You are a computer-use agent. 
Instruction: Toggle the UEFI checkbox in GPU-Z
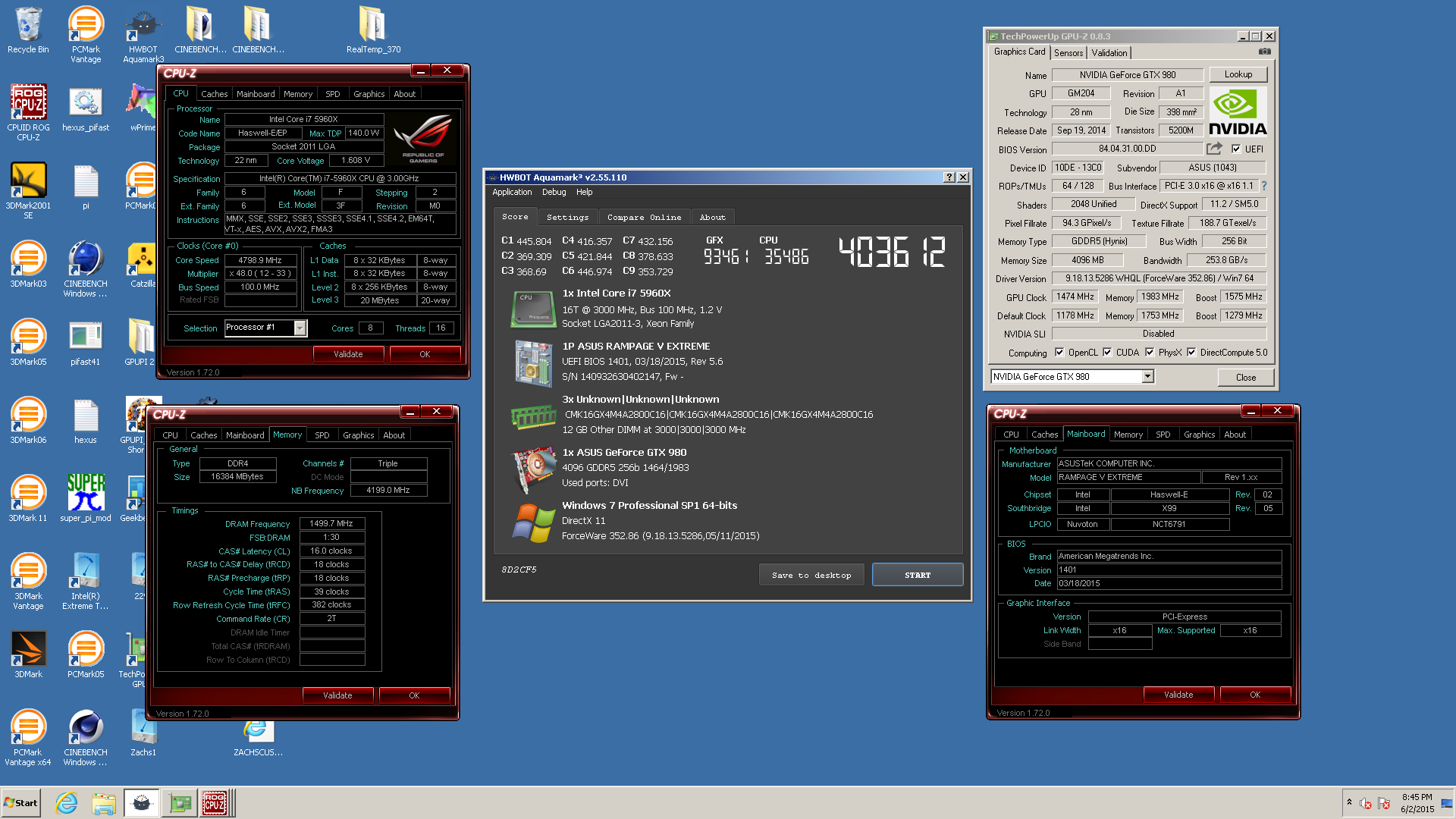click(1236, 149)
